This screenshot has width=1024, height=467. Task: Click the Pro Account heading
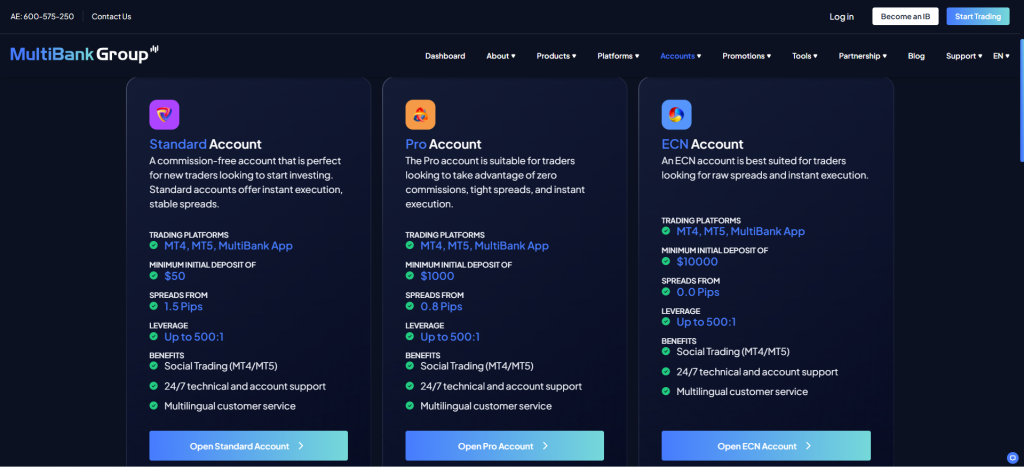(443, 144)
